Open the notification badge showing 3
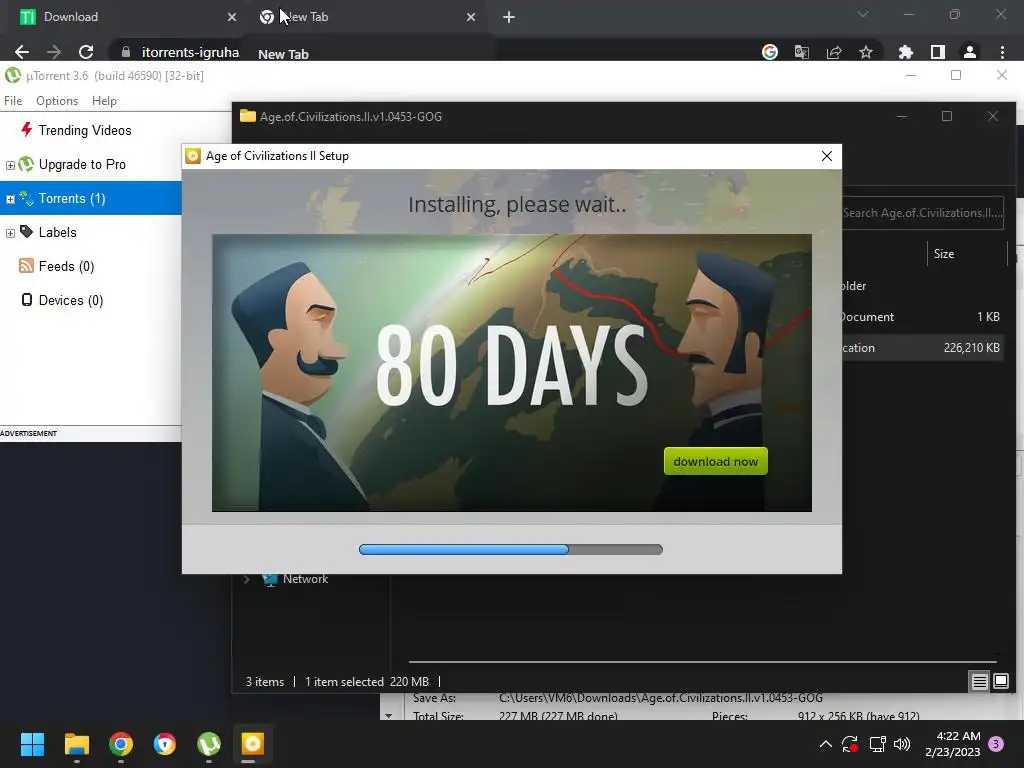Screen dimensions: 1024x768 coord(996,744)
